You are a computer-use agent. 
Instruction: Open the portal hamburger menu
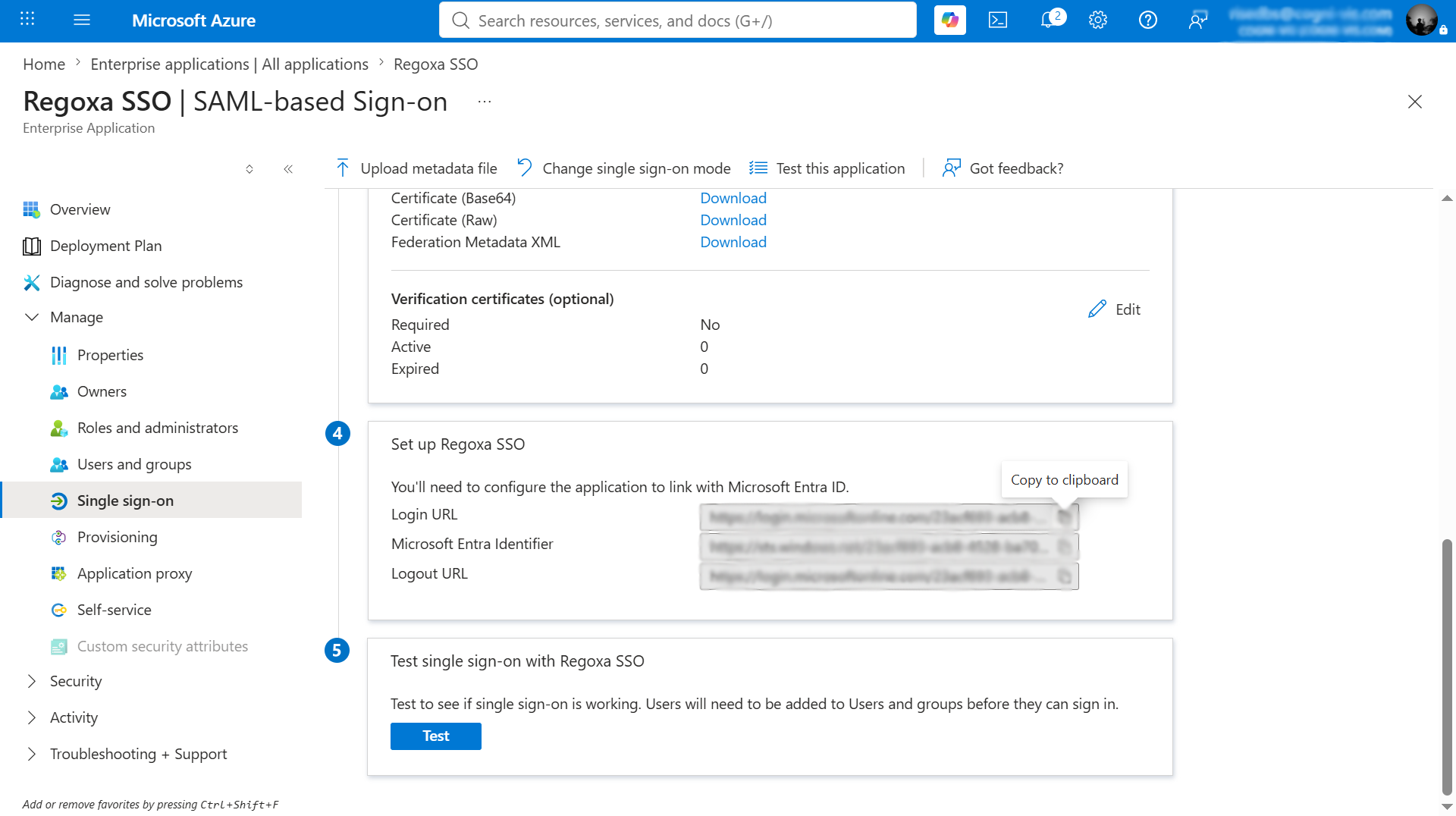[82, 20]
